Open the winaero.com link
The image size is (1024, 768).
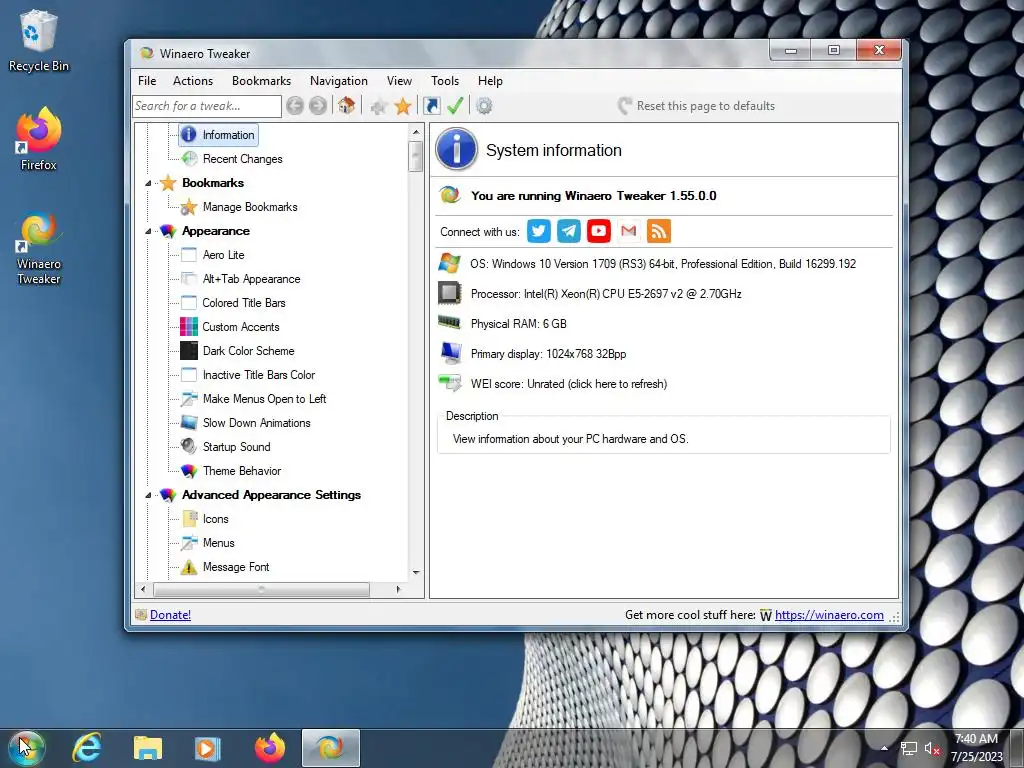click(829, 615)
